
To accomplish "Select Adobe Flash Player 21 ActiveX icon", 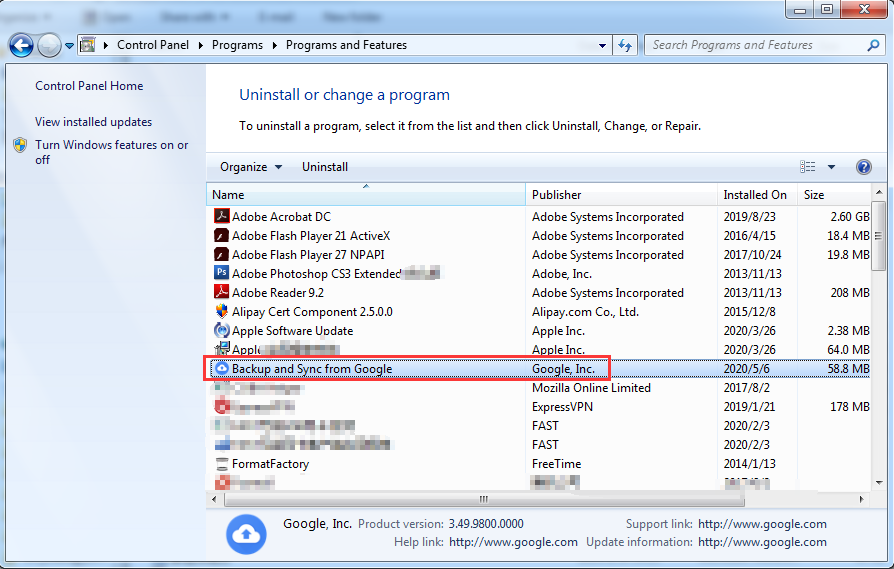I will coord(221,235).
